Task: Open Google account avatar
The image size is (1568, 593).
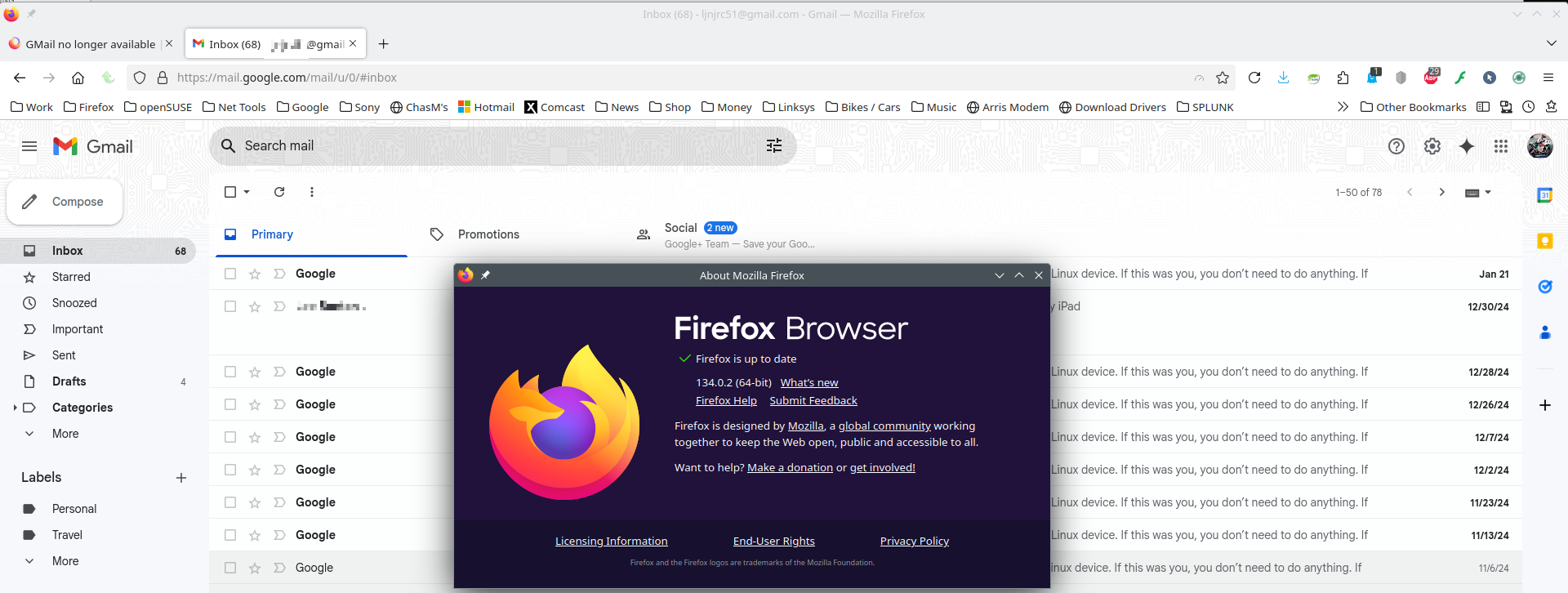Action: (1540, 146)
